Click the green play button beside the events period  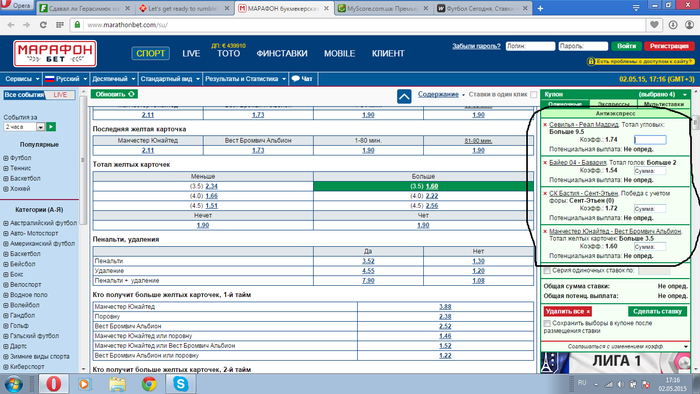pyautogui.click(x=51, y=127)
